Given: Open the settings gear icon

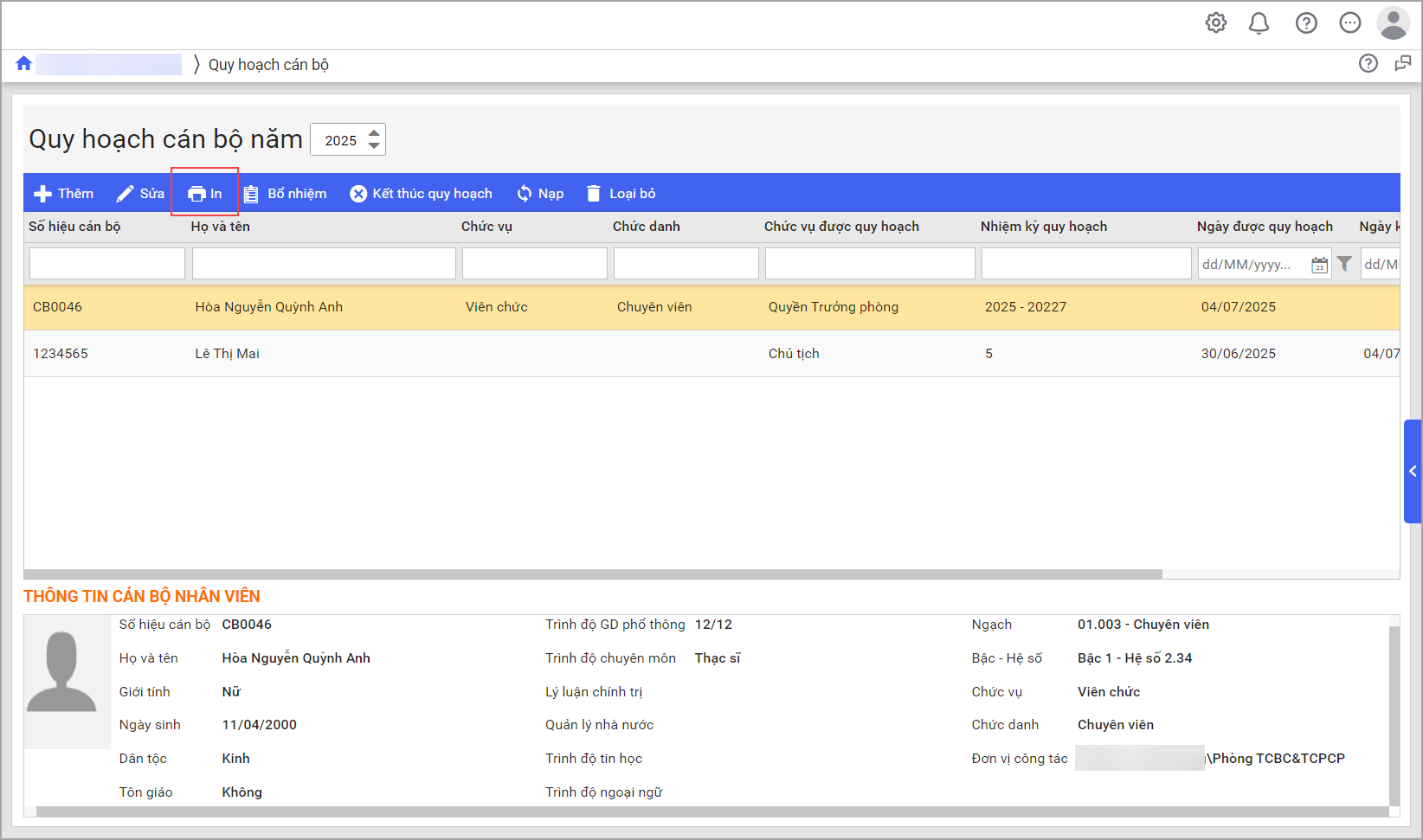Looking at the screenshot, I should [x=1215, y=23].
